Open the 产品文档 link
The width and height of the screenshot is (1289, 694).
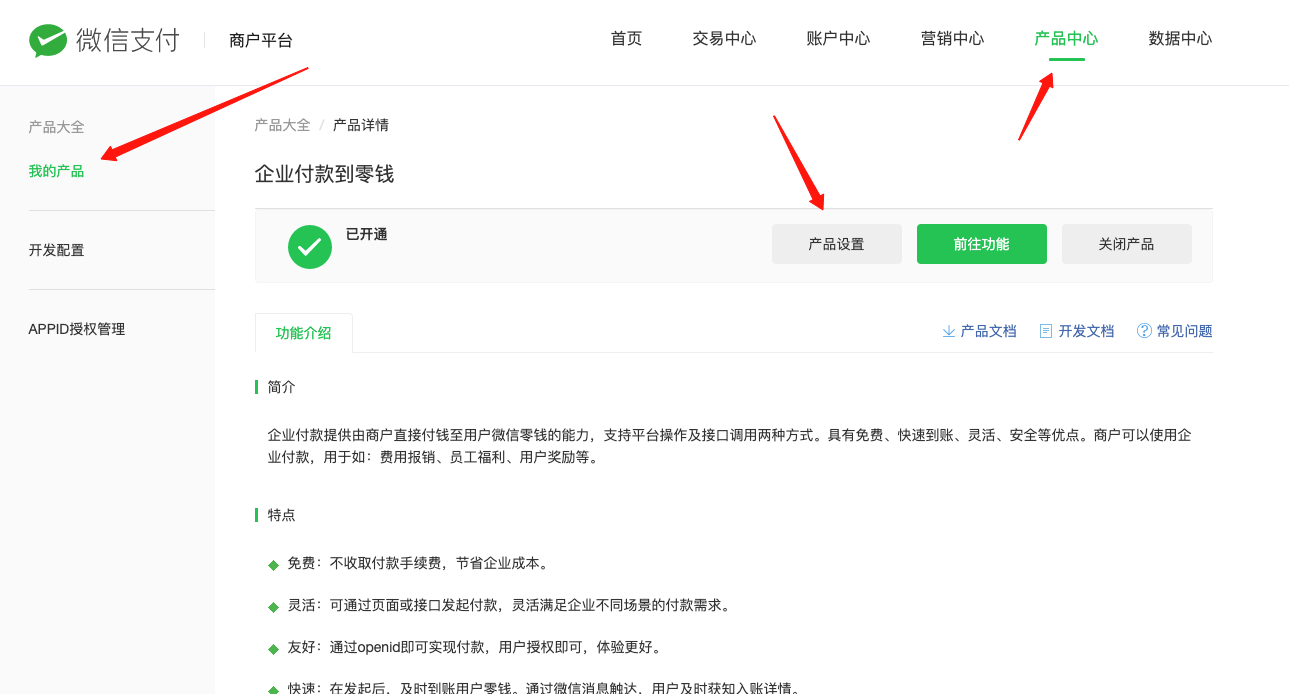click(x=988, y=331)
